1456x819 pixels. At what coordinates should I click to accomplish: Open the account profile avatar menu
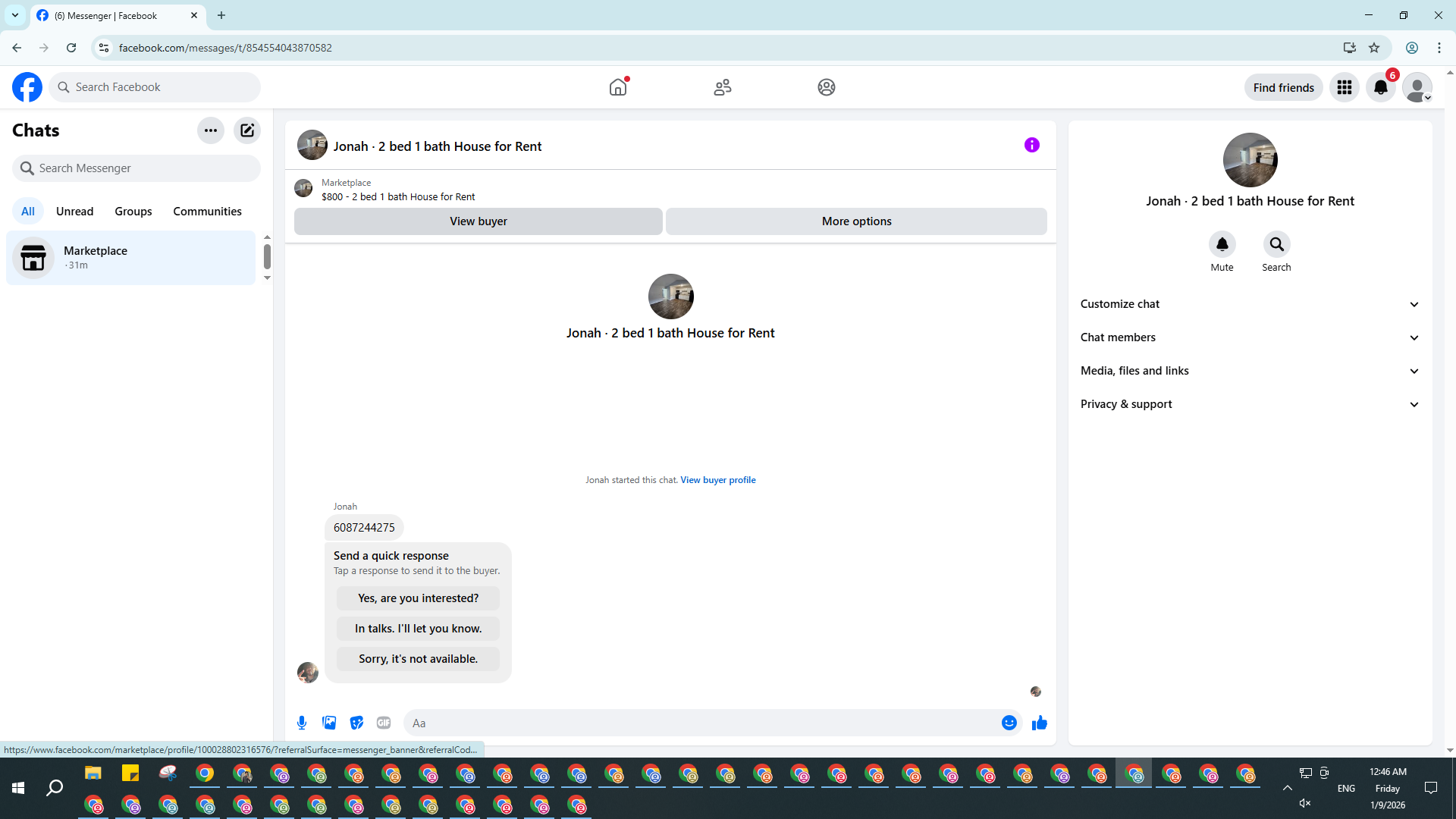[x=1417, y=87]
